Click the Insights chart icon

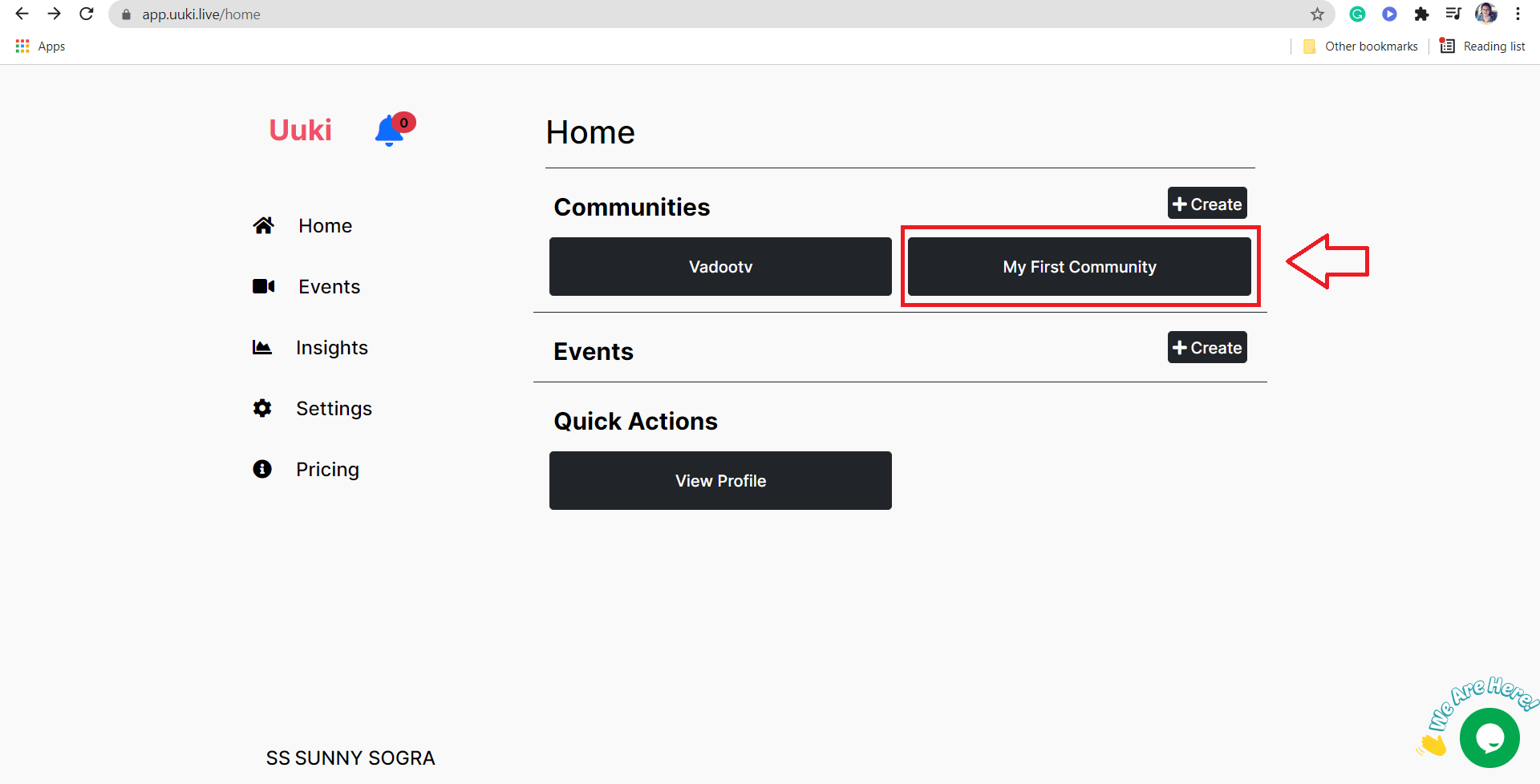pos(262,347)
